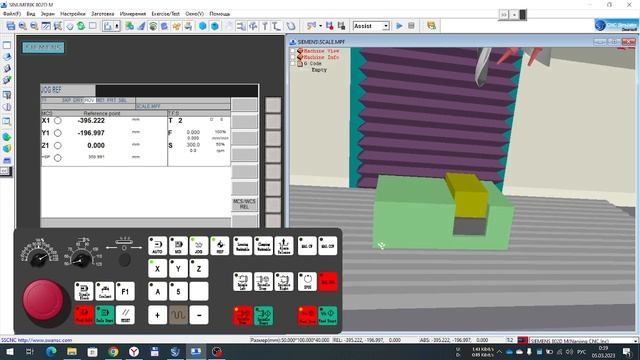
Task: Click the first blue hexagon toolbar icon
Action: click(x=202, y=26)
